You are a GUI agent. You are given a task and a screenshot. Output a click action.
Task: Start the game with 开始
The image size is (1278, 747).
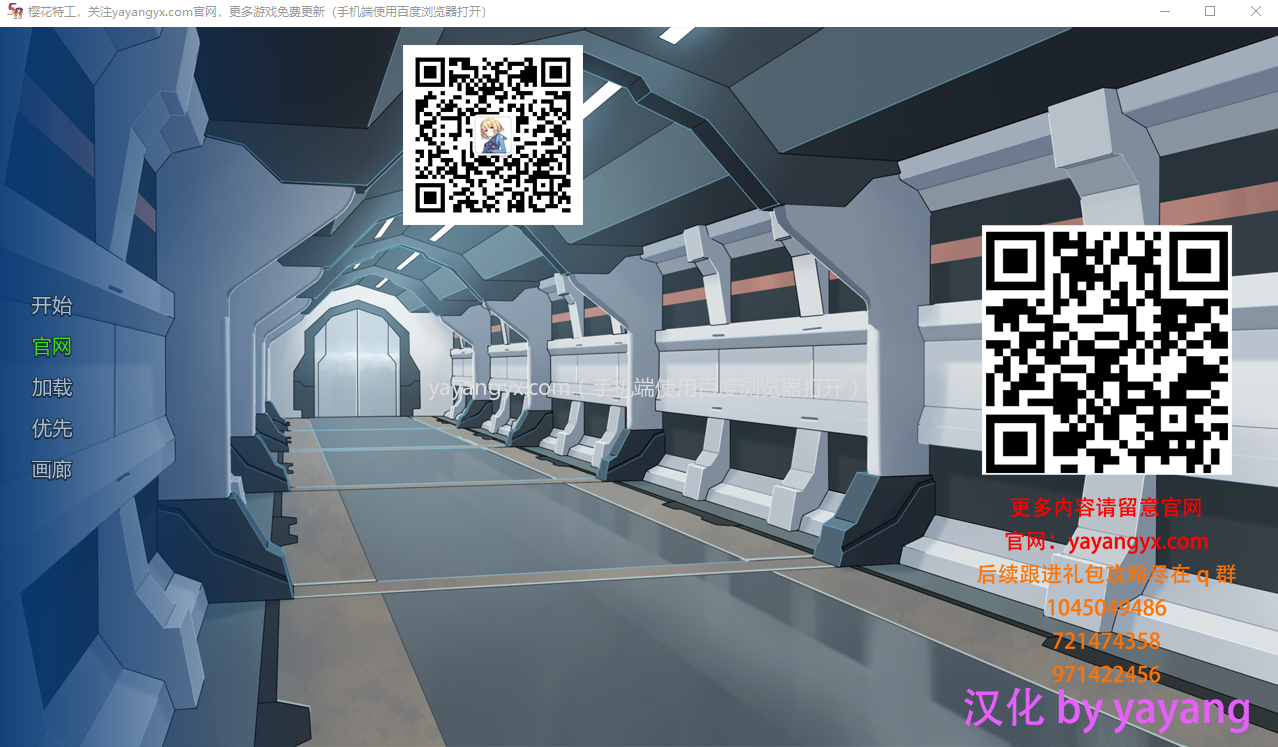tap(52, 306)
